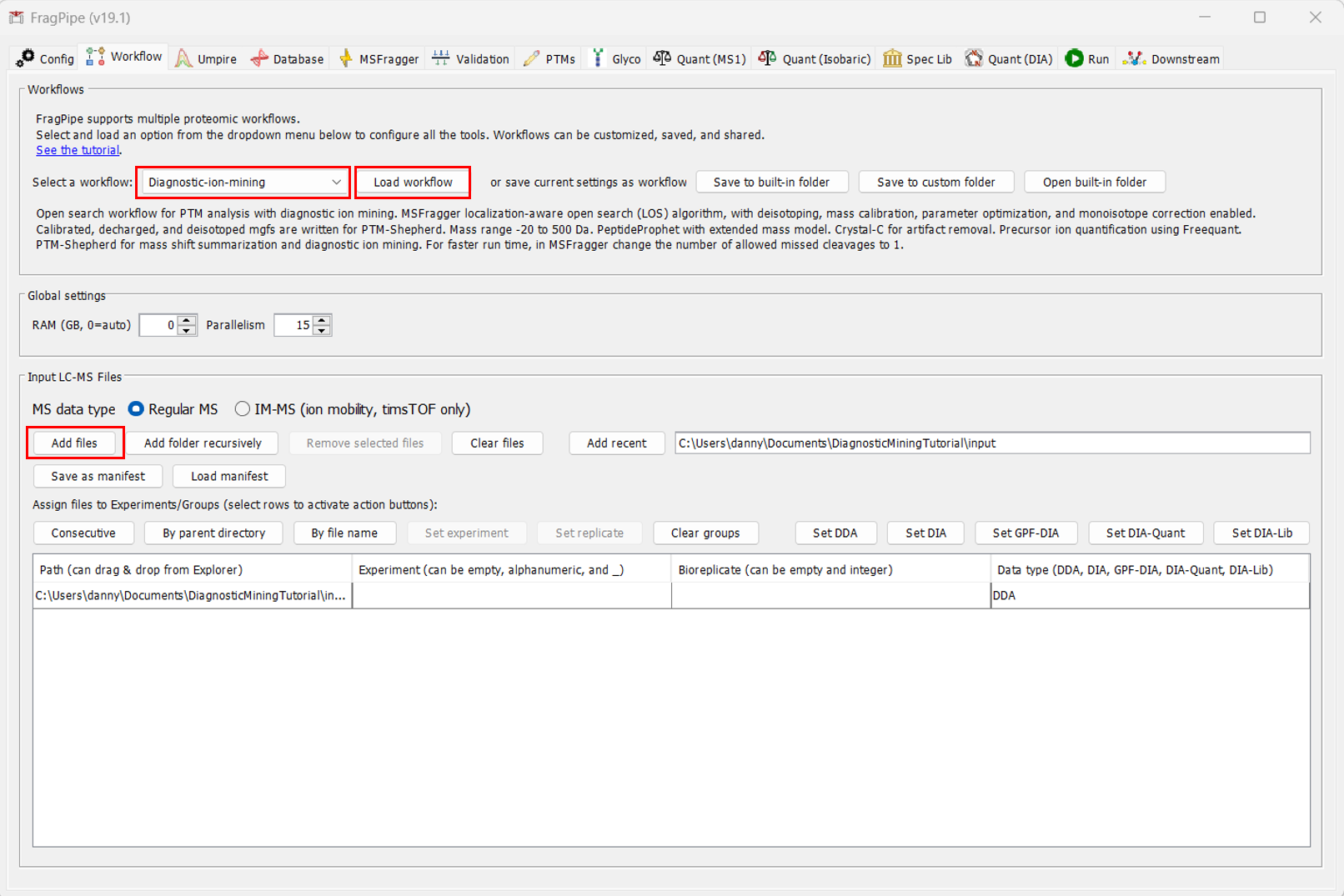The height and width of the screenshot is (896, 1344).
Task: Click the Data type column header
Action: (1150, 569)
